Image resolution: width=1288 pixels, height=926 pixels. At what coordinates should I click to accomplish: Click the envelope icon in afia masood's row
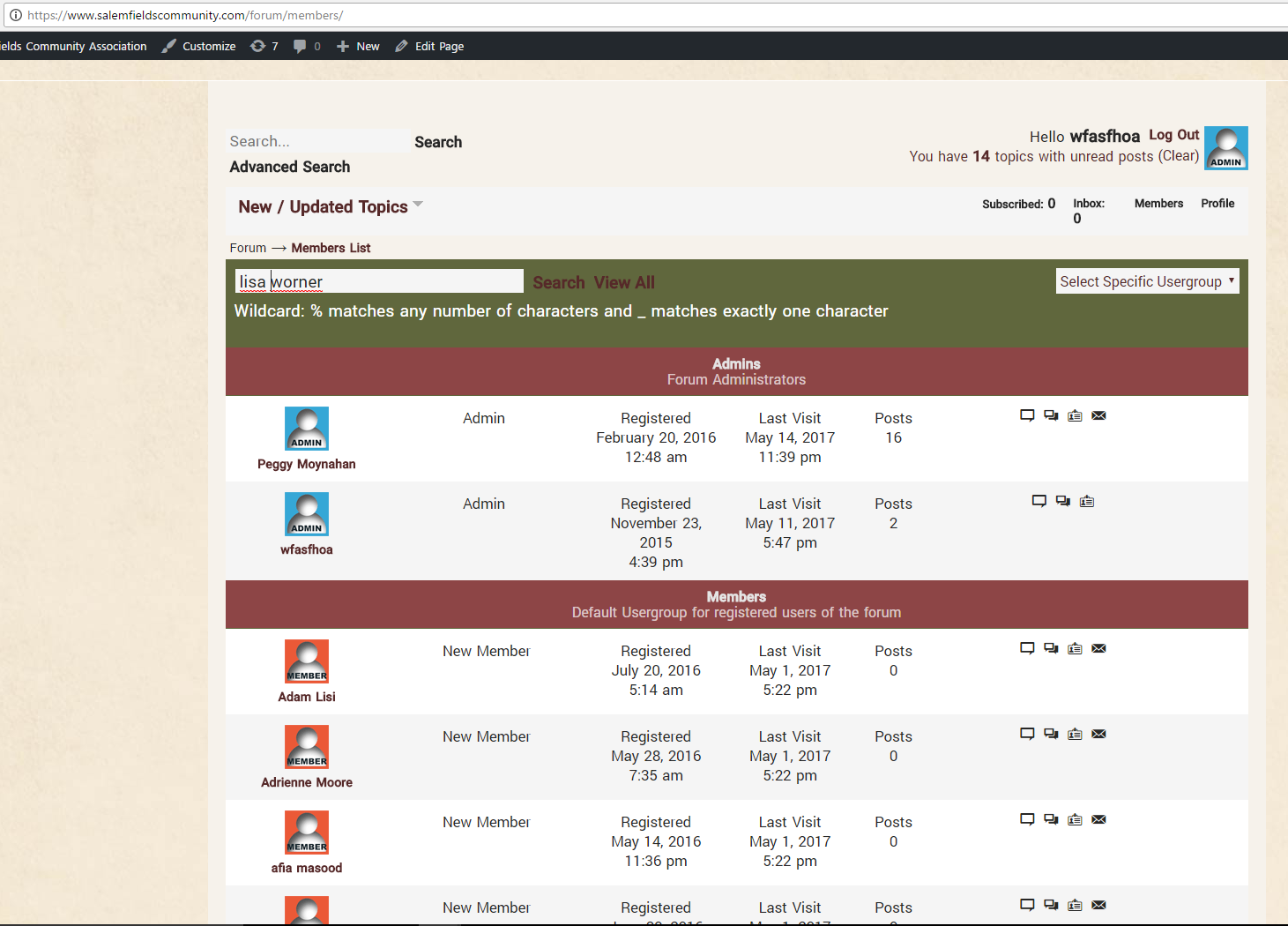pyautogui.click(x=1098, y=819)
